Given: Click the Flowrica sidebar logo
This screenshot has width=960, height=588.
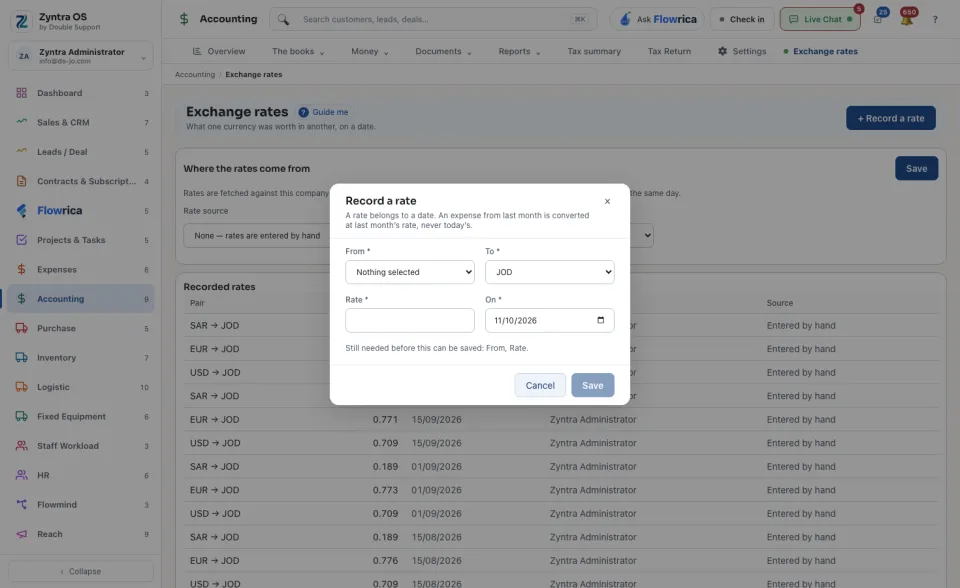Looking at the screenshot, I should pos(21,210).
